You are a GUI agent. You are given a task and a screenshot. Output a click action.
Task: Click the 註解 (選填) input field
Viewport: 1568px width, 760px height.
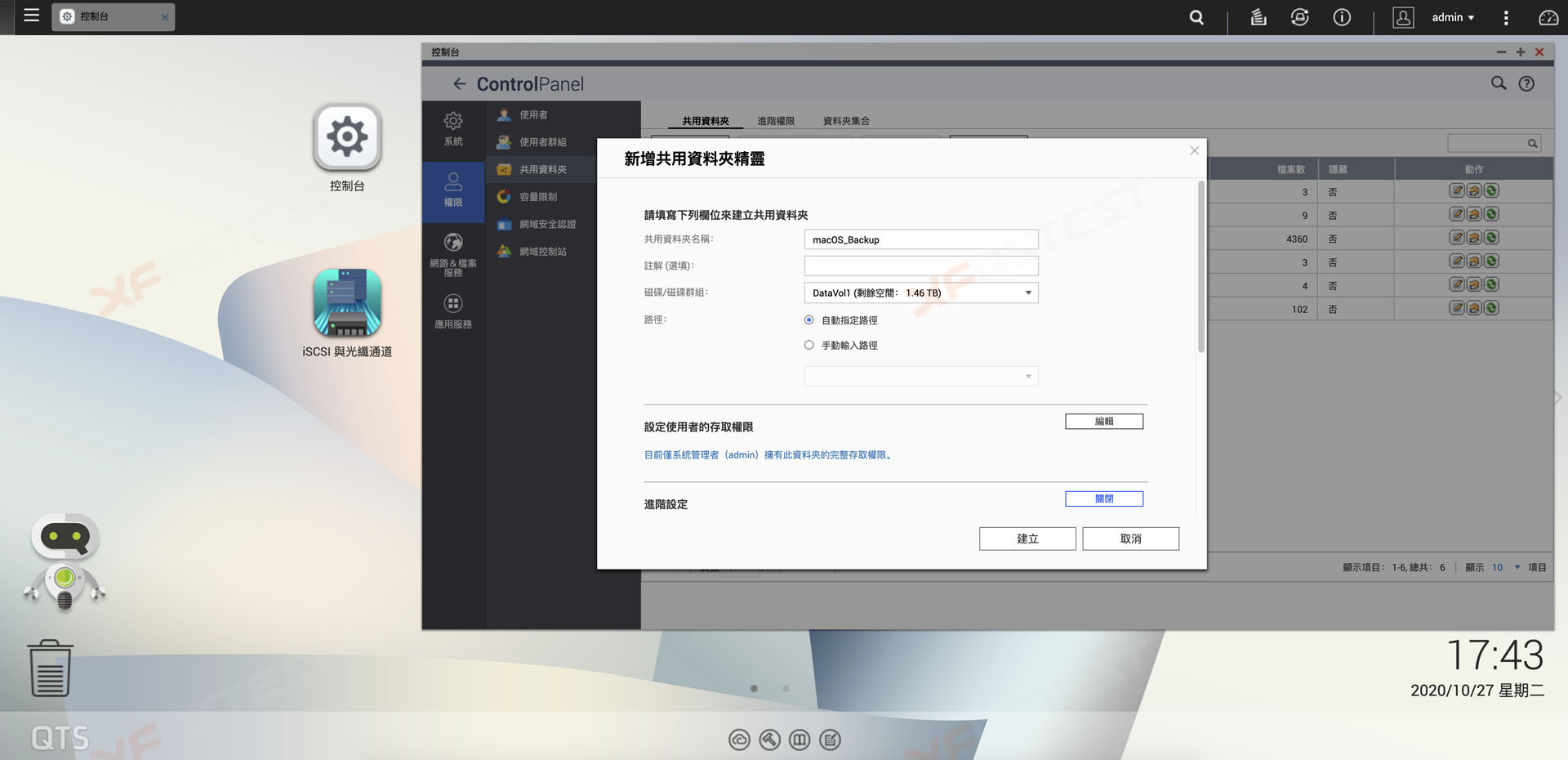921,266
